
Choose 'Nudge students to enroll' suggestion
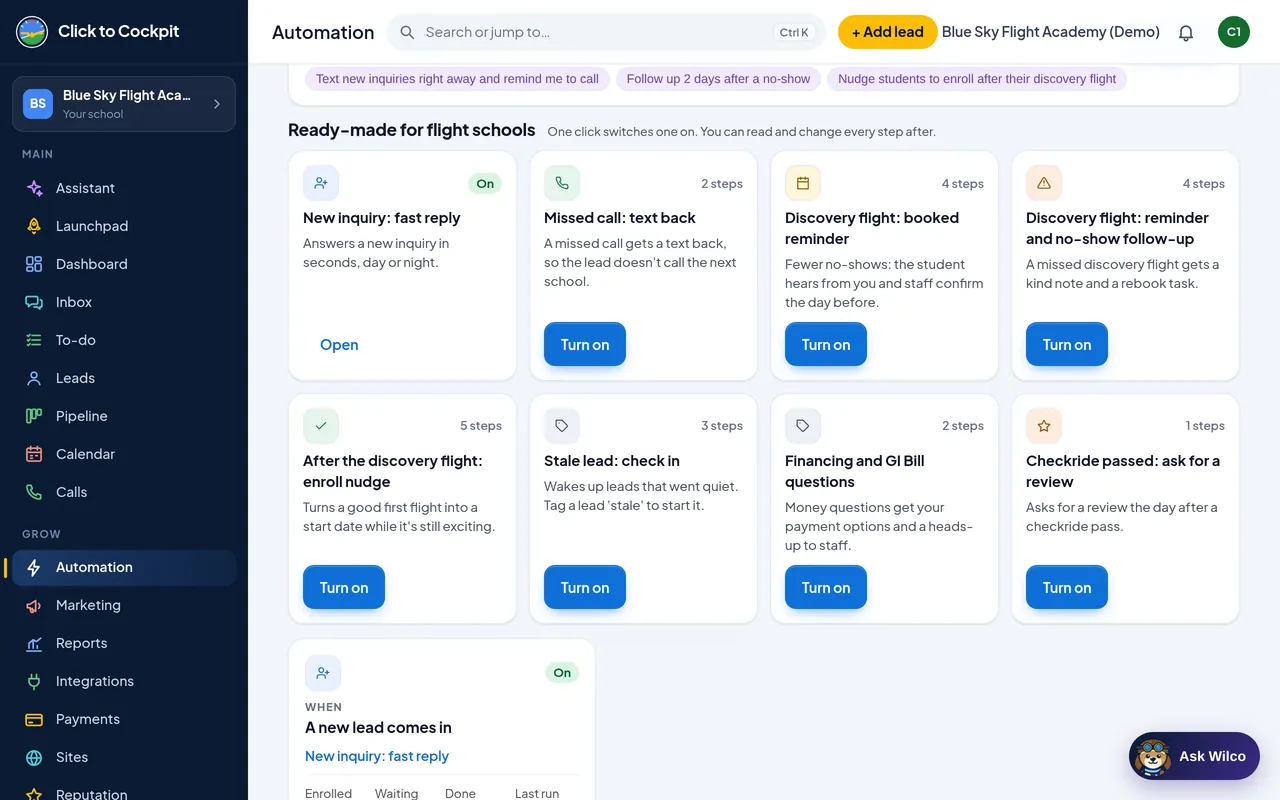pyautogui.click(x=977, y=79)
